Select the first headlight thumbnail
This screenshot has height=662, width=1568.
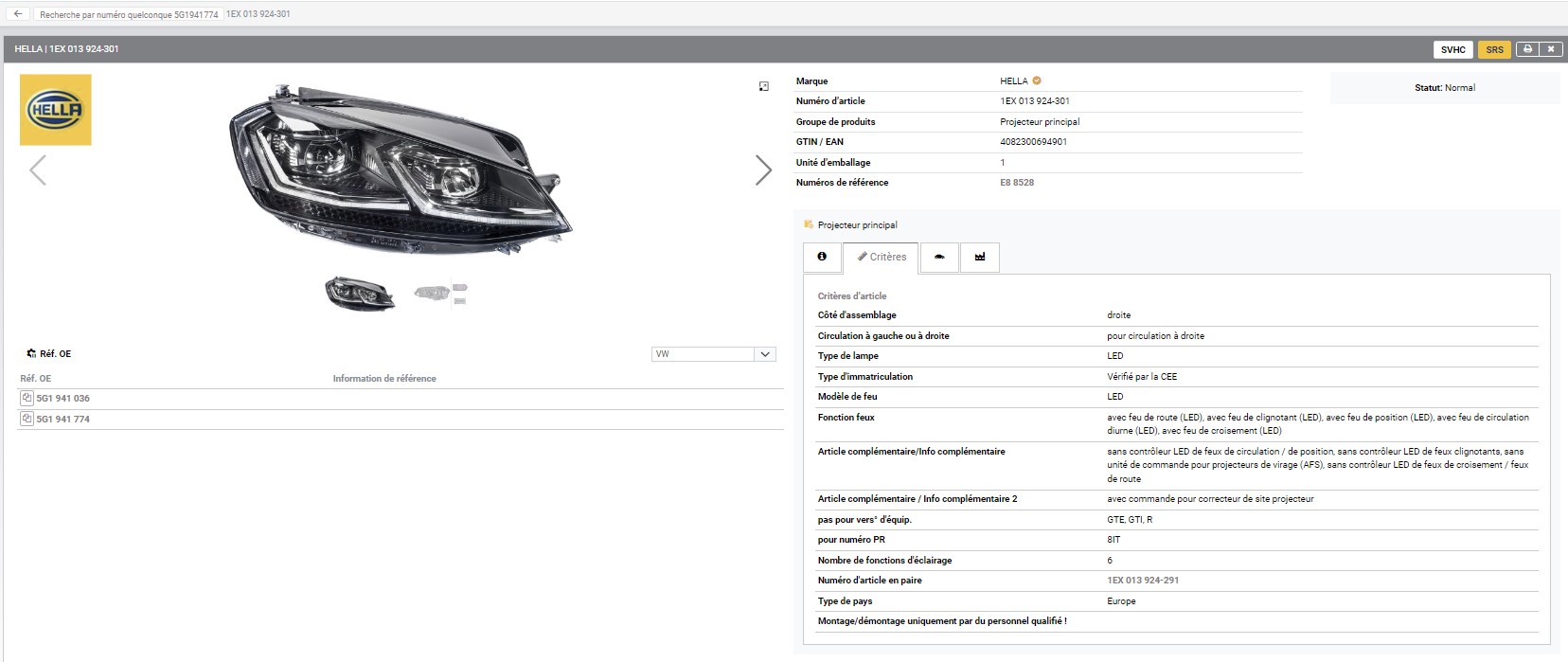(360, 294)
